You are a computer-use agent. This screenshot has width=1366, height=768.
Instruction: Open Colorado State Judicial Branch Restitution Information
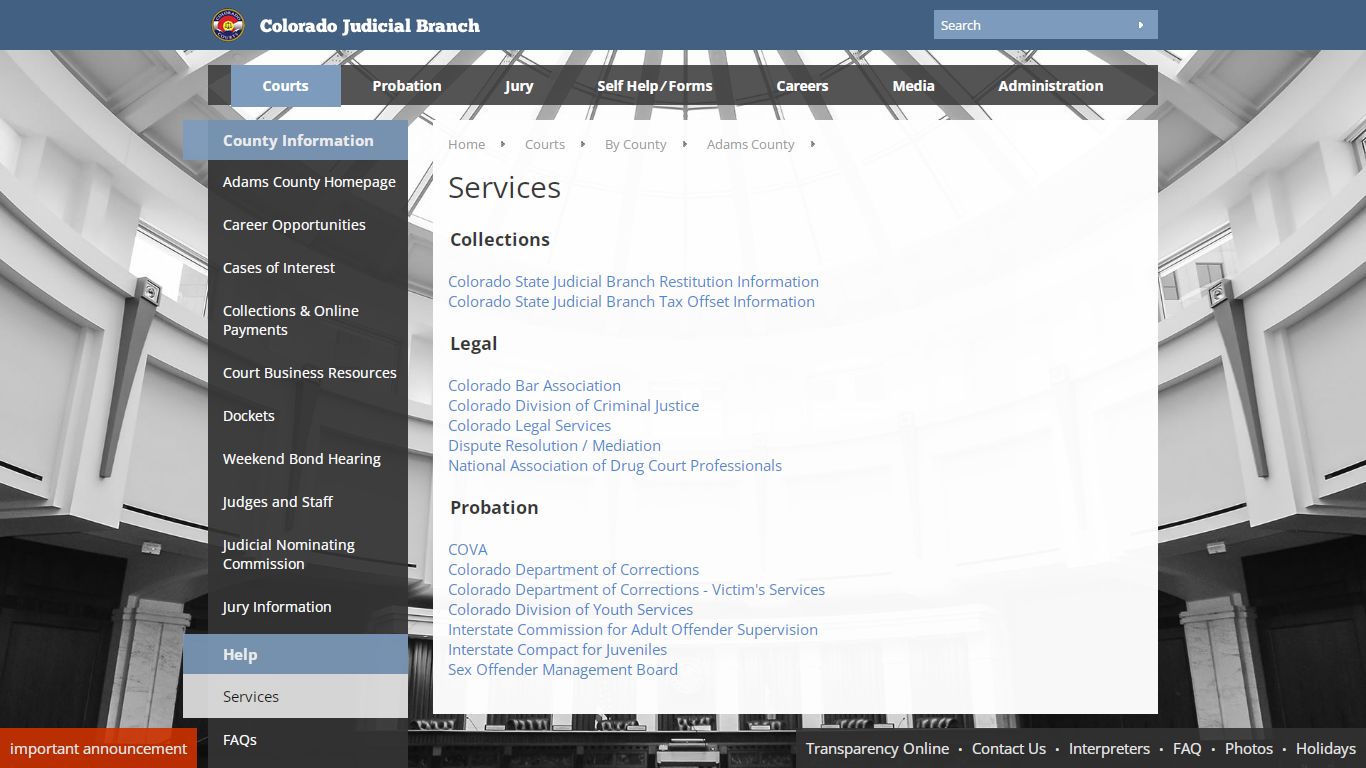click(633, 282)
